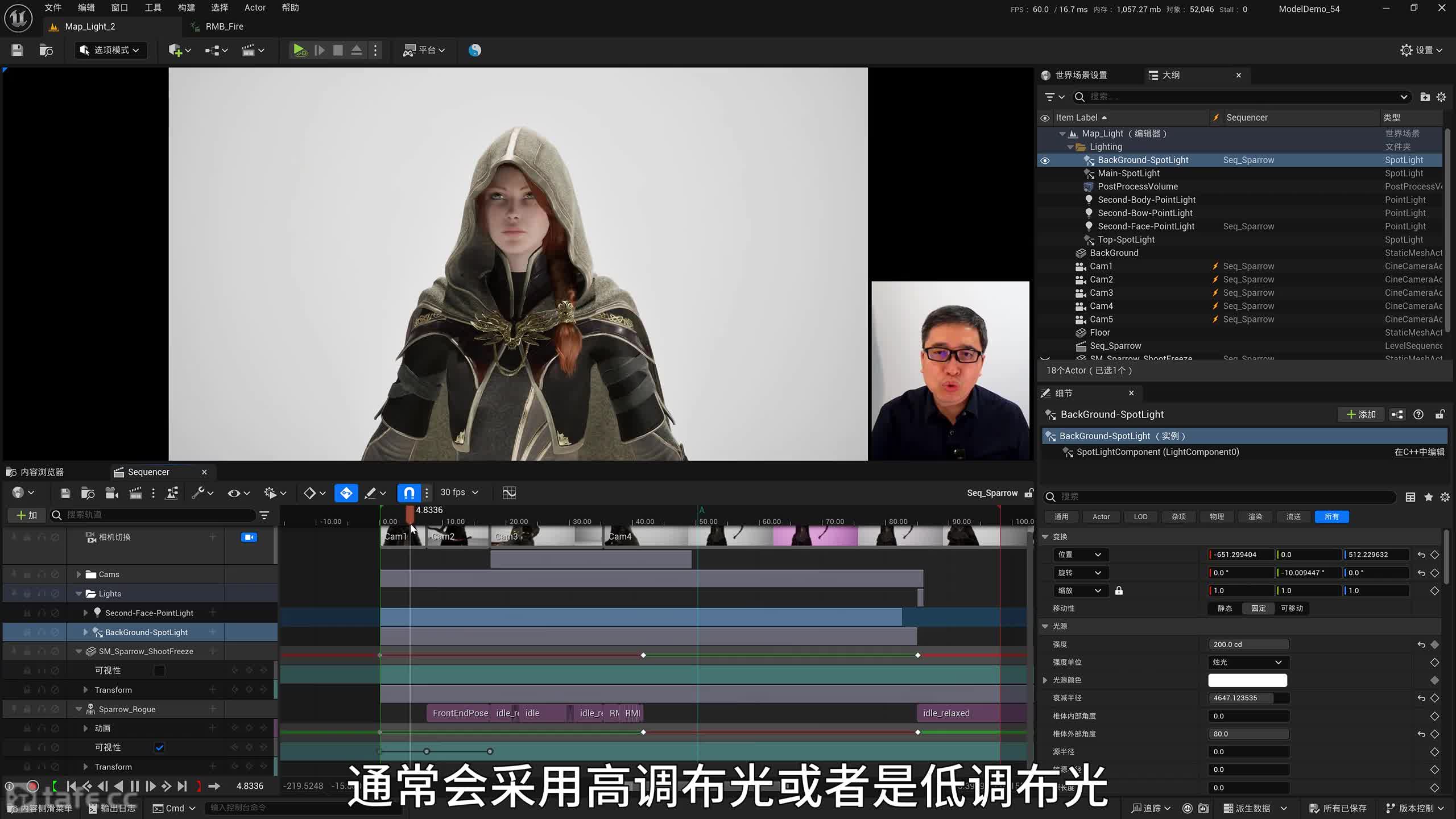Pause Sequencer playback
This screenshot has height=819, width=1456.
(x=134, y=786)
